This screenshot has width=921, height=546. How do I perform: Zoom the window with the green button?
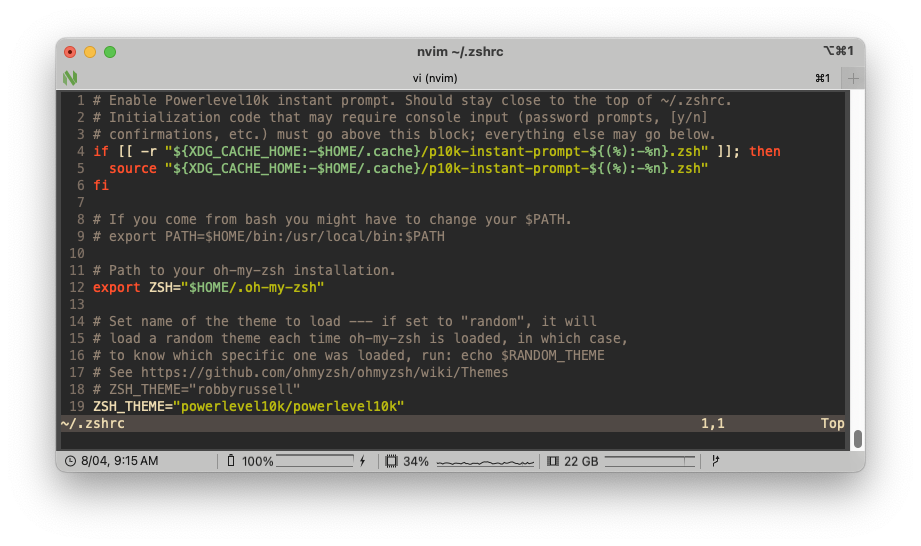coord(110,52)
